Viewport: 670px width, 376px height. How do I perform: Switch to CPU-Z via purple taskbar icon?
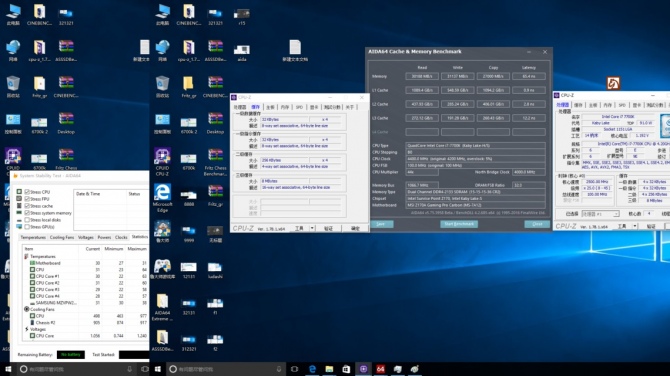[x=363, y=369]
